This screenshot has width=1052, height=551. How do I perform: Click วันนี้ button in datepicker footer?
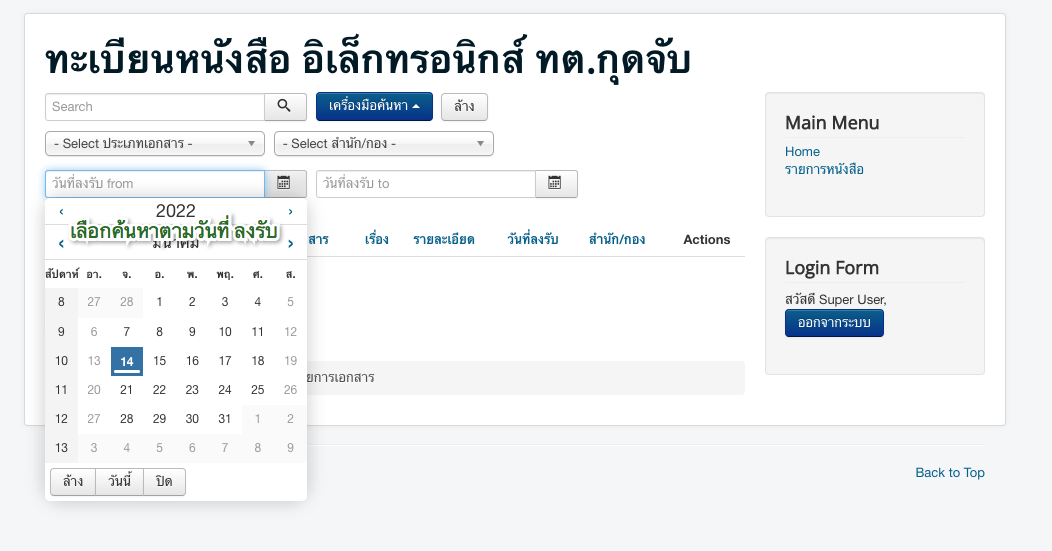[x=119, y=482]
